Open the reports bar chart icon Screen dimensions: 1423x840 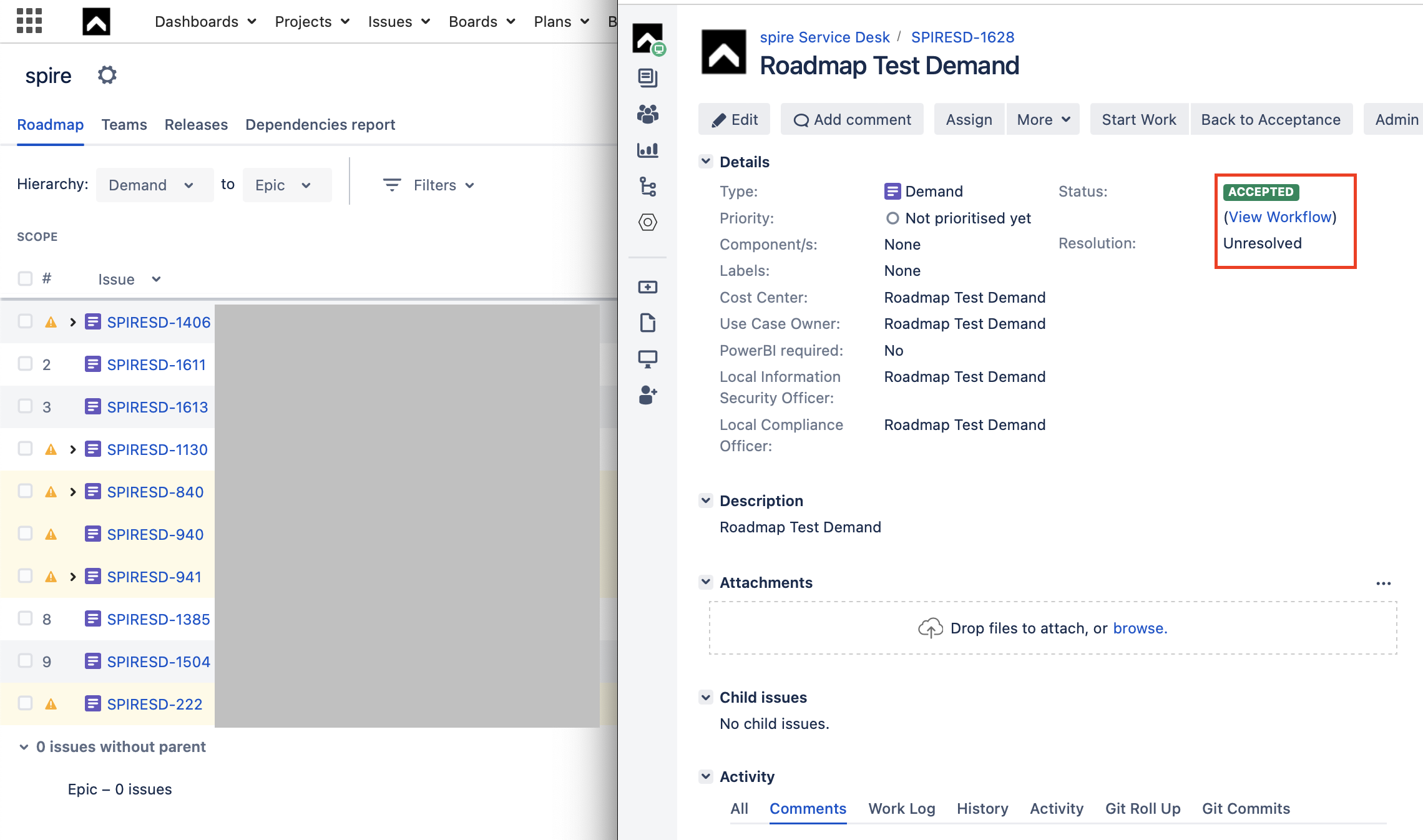pyautogui.click(x=648, y=150)
